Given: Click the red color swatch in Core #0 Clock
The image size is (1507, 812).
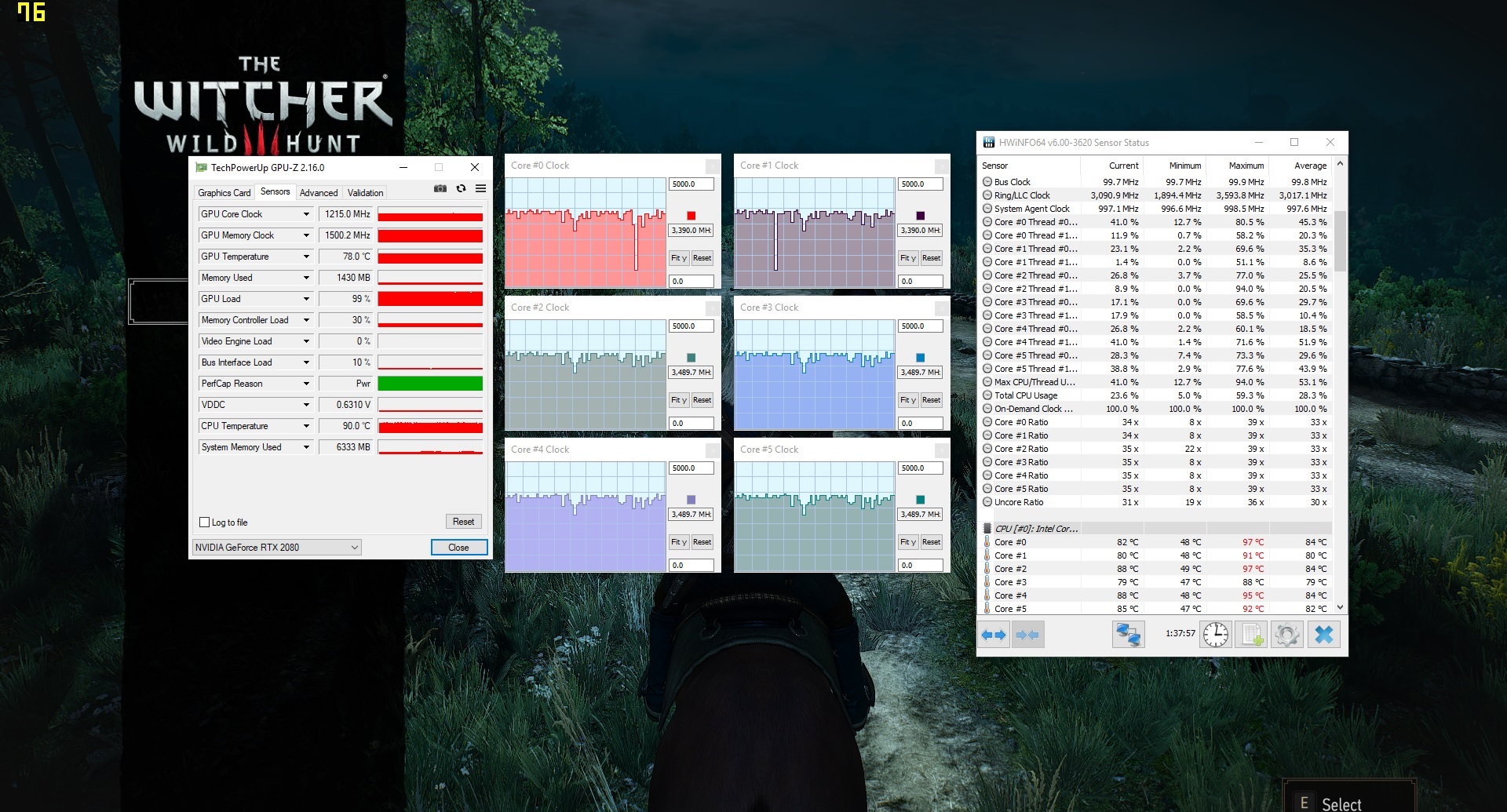Looking at the screenshot, I should (x=691, y=216).
